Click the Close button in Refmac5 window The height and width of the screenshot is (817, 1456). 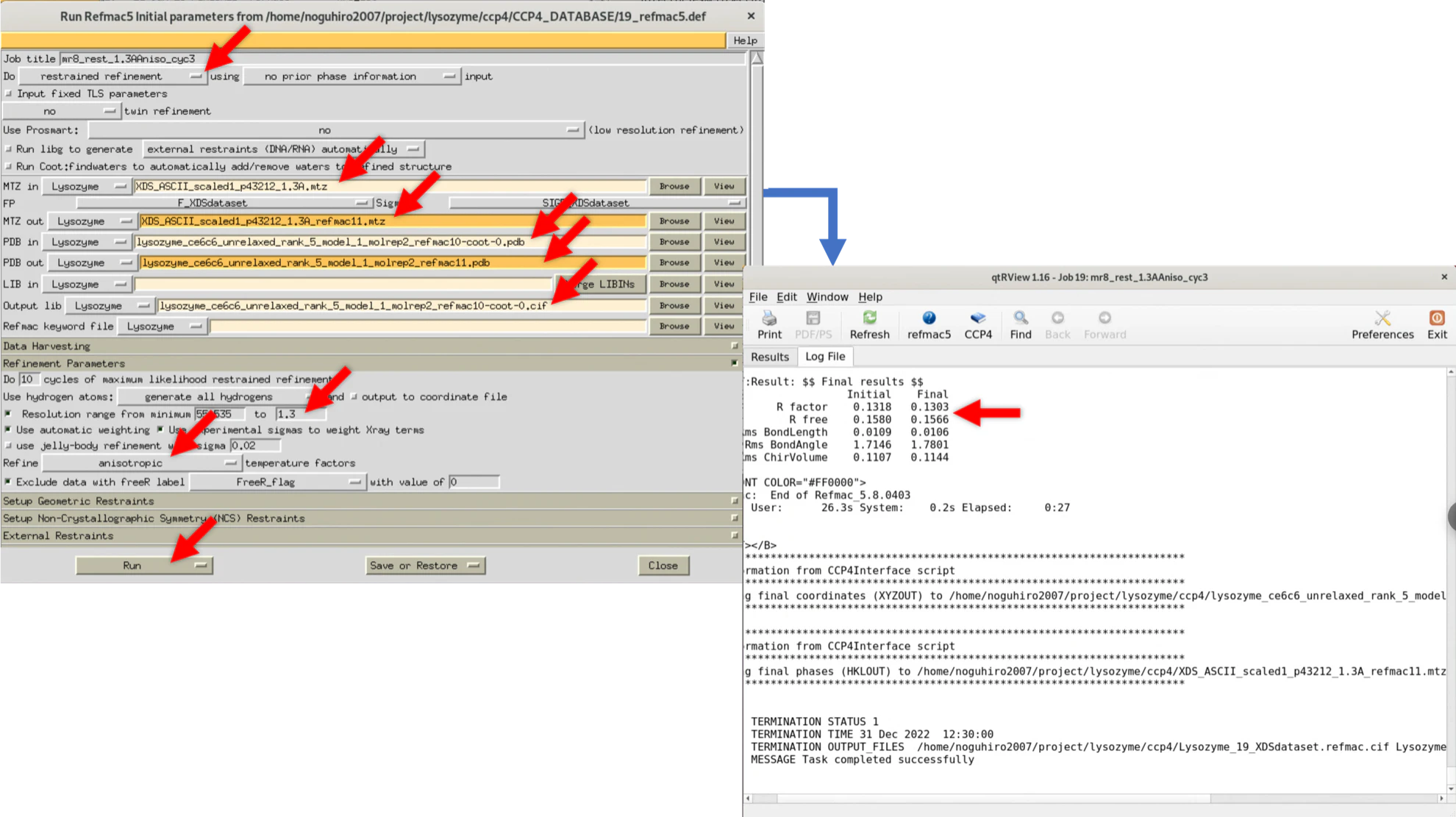pos(663,565)
